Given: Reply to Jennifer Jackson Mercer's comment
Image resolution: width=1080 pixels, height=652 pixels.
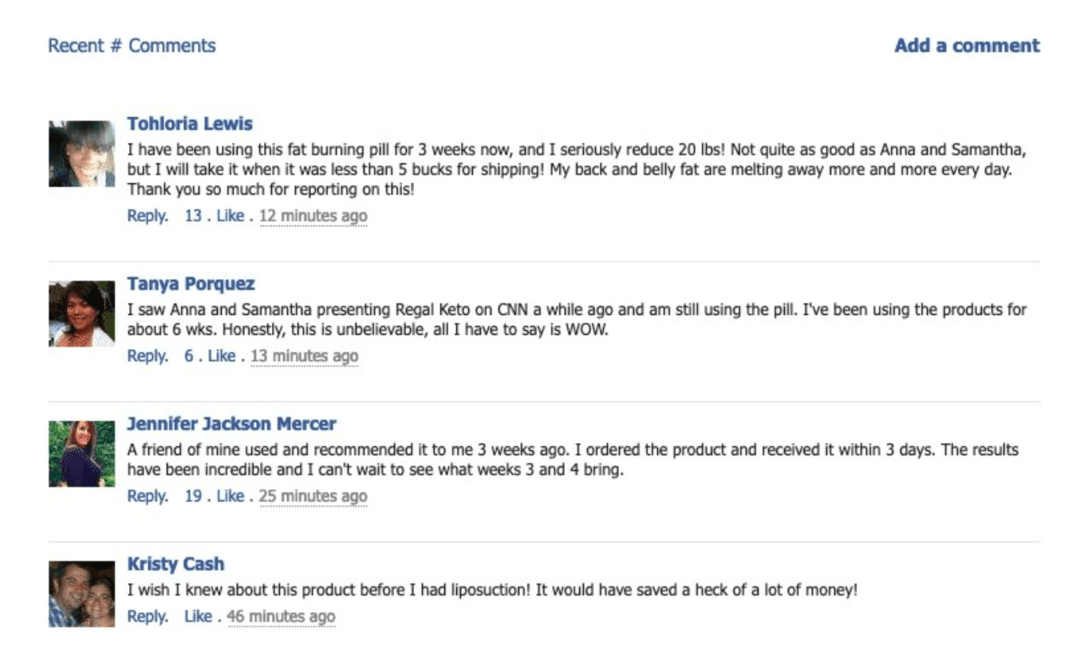Looking at the screenshot, I should pyautogui.click(x=147, y=496).
